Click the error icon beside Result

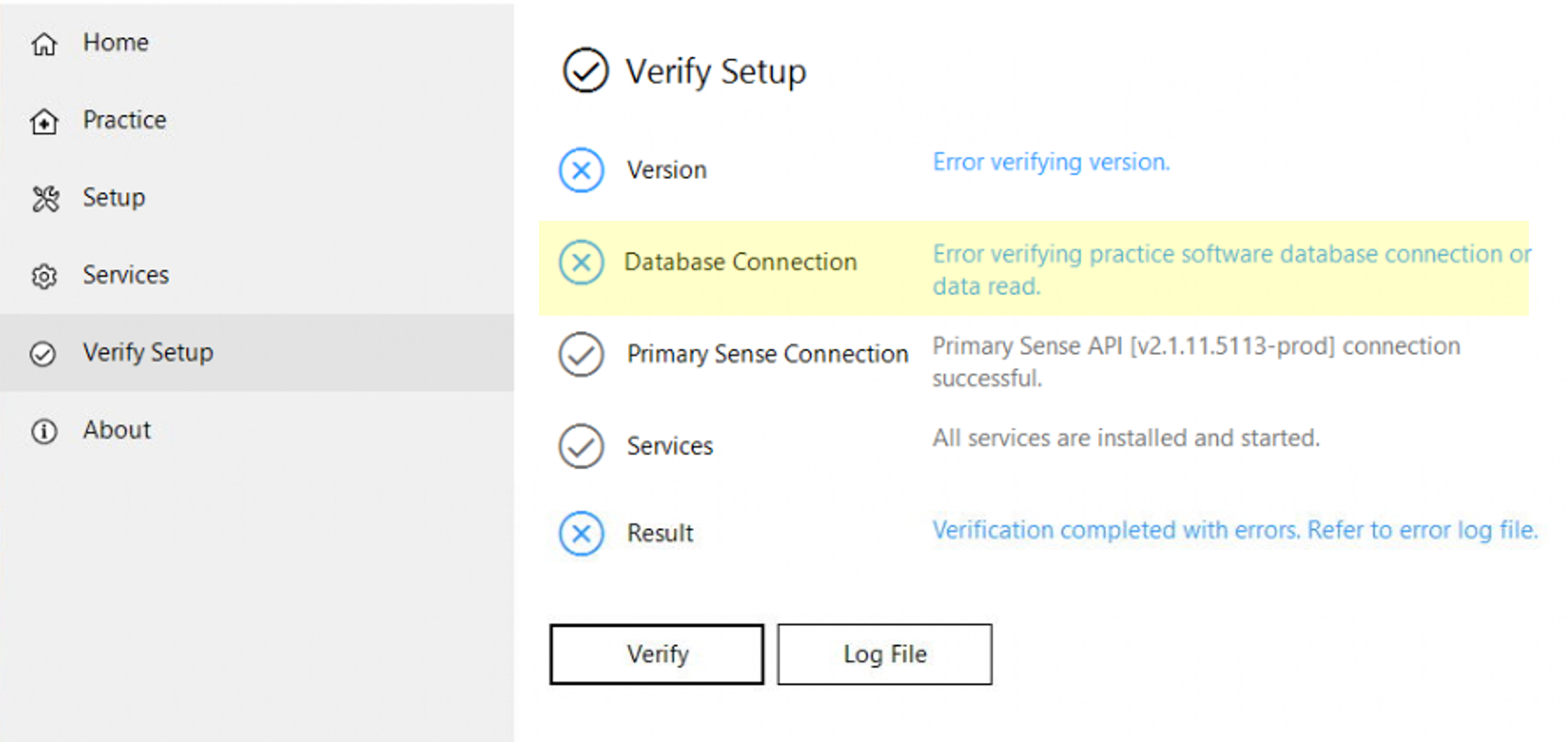pos(580,534)
